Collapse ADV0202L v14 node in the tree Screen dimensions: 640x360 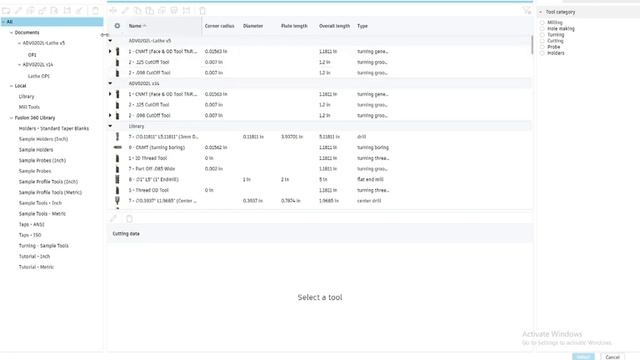(x=19, y=64)
